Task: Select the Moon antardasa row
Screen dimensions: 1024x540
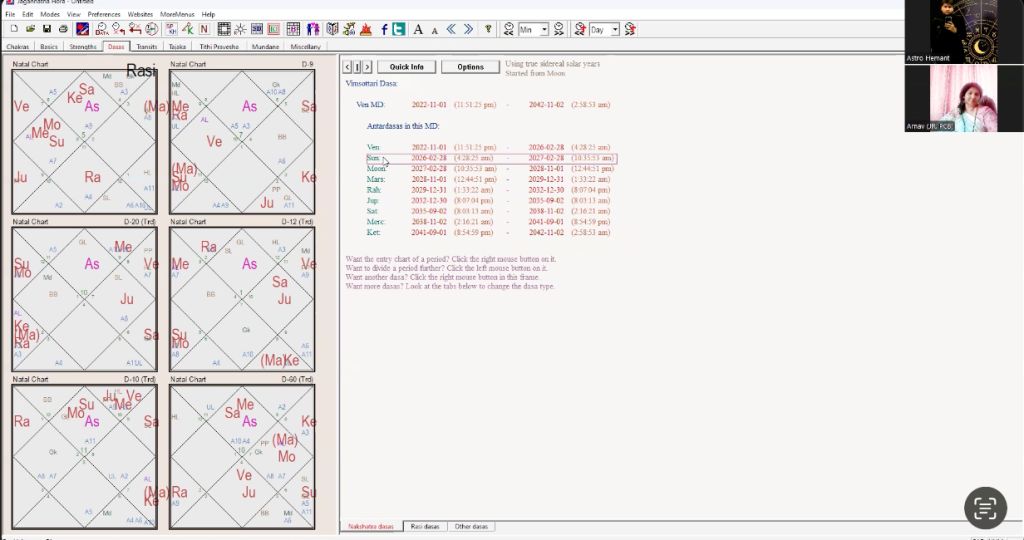Action: (490, 168)
